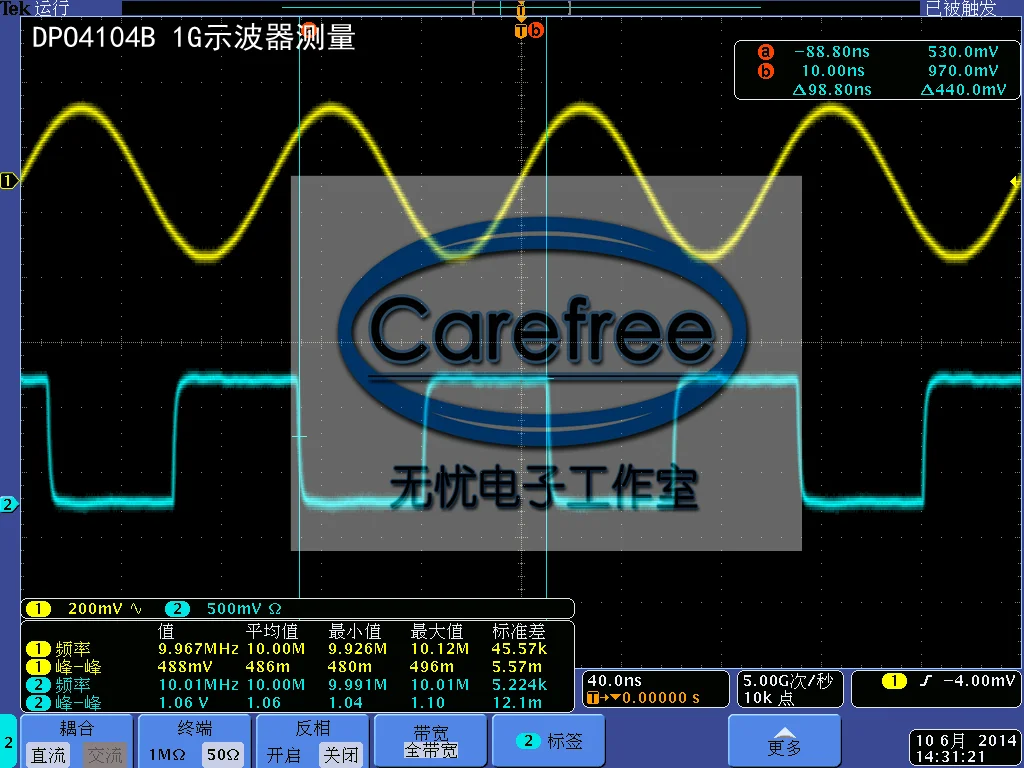1024x768 pixels.
Task: Select 交流 AC coupling option
Action: [105, 755]
